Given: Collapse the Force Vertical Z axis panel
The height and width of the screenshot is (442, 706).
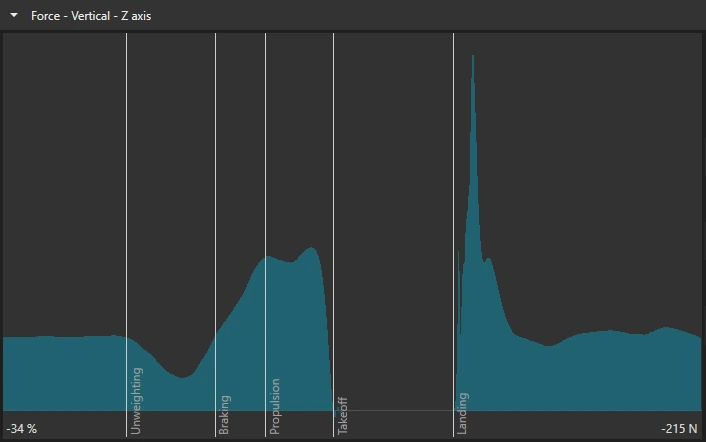Looking at the screenshot, I should pyautogui.click(x=14, y=15).
